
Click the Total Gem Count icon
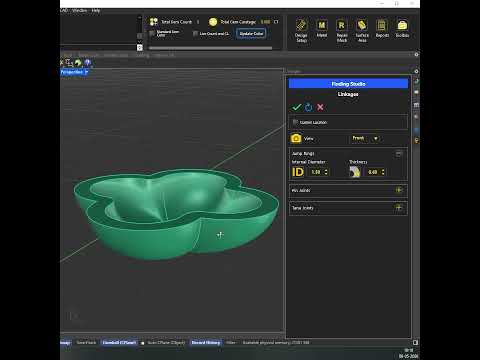(x=154, y=22)
